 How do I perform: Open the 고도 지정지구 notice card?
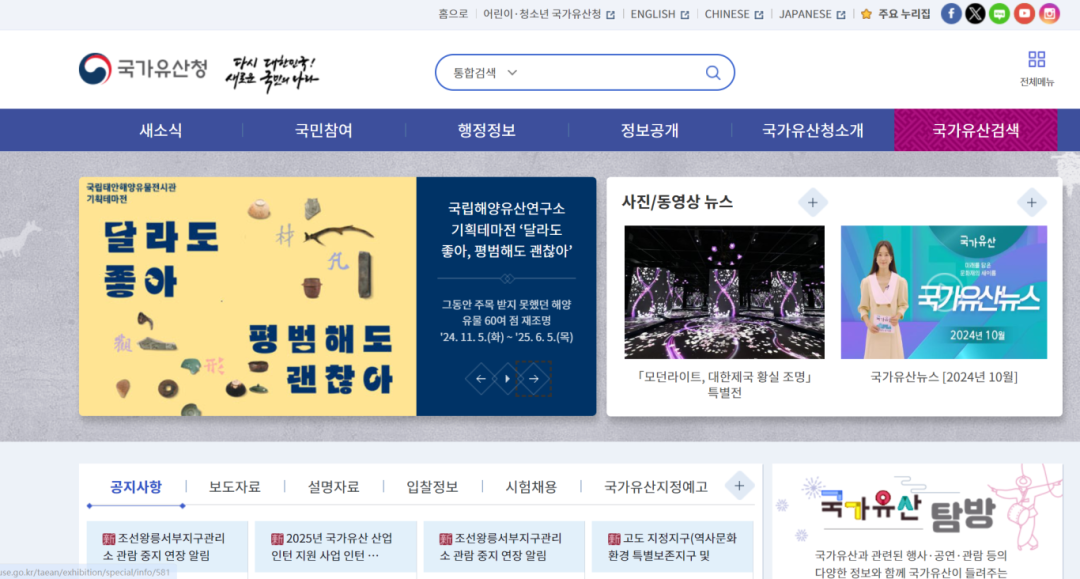click(672, 547)
